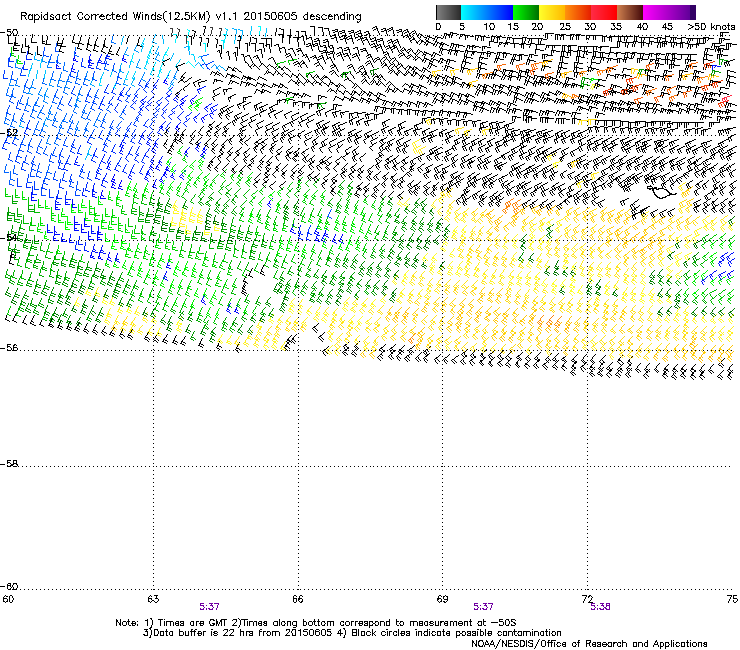Click the "10" legend scale label
This screenshot has width=740, height=650.
click(x=489, y=27)
